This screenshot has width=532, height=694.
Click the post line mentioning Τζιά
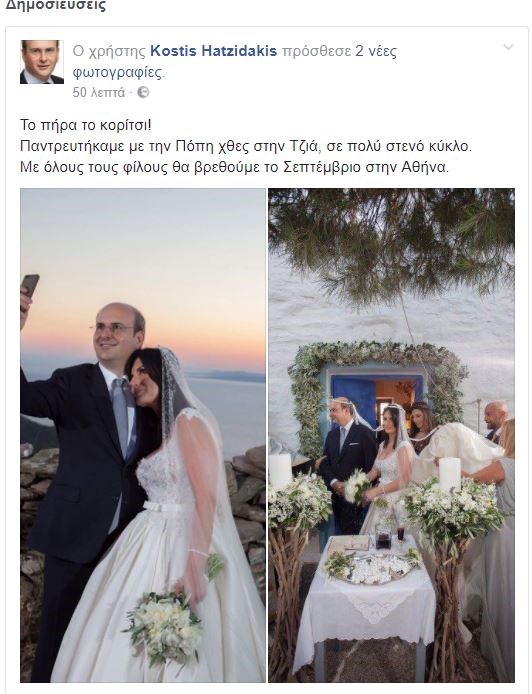[x=246, y=146]
